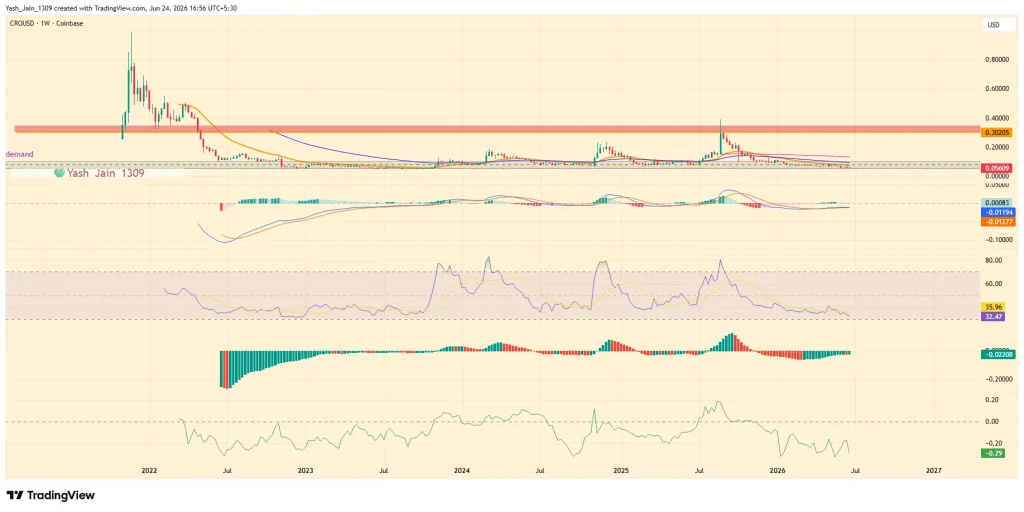Image resolution: width=1024 pixels, height=512 pixels.
Task: Select the red 0.05609 price tag
Action: [x=997, y=168]
